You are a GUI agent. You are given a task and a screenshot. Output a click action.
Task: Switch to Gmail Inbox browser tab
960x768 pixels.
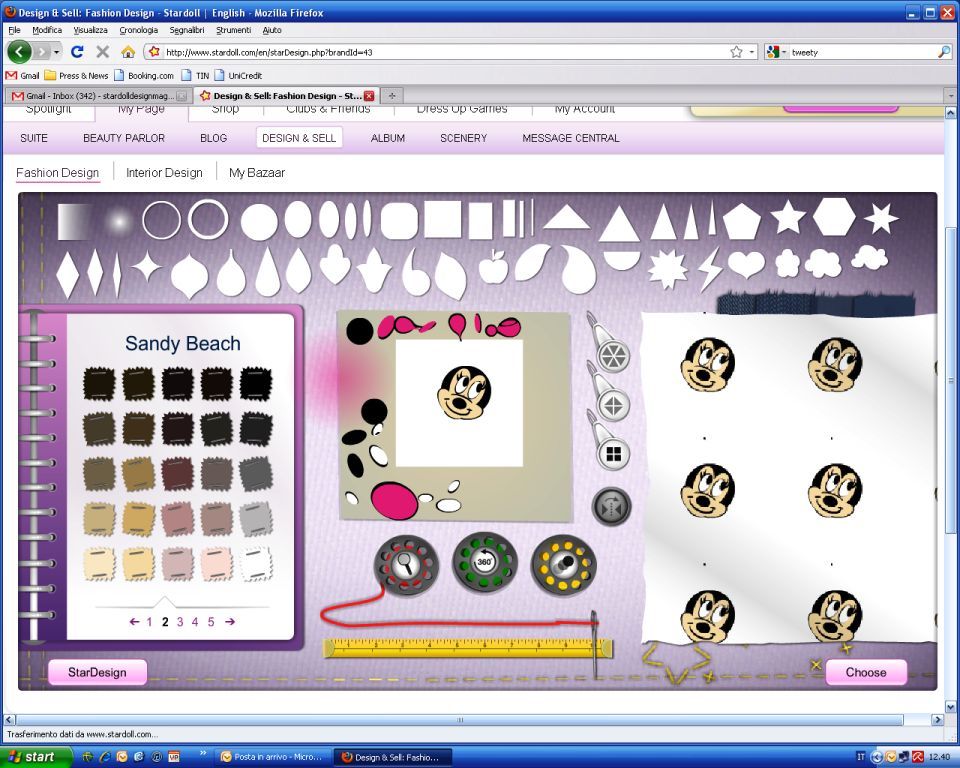coord(99,96)
